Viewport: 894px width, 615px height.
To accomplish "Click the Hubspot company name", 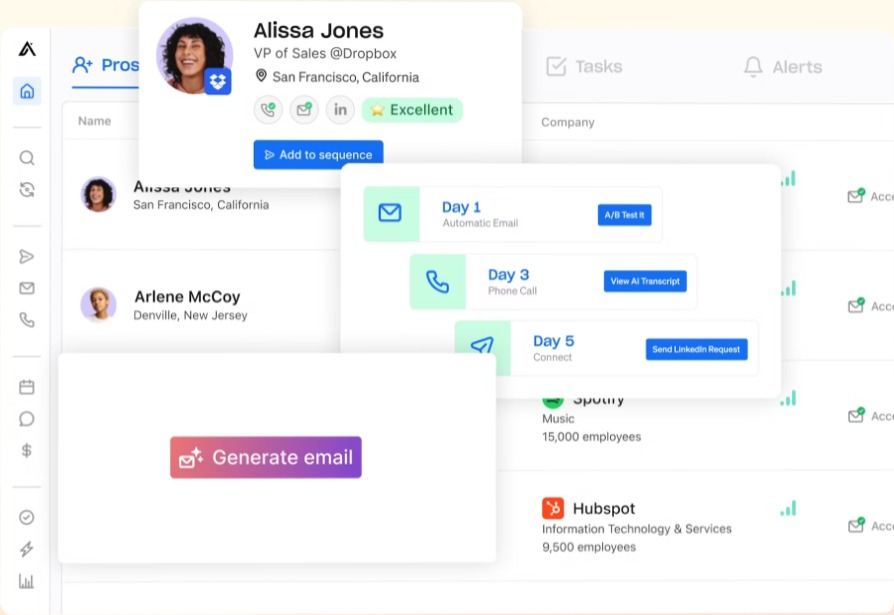I will [604, 508].
